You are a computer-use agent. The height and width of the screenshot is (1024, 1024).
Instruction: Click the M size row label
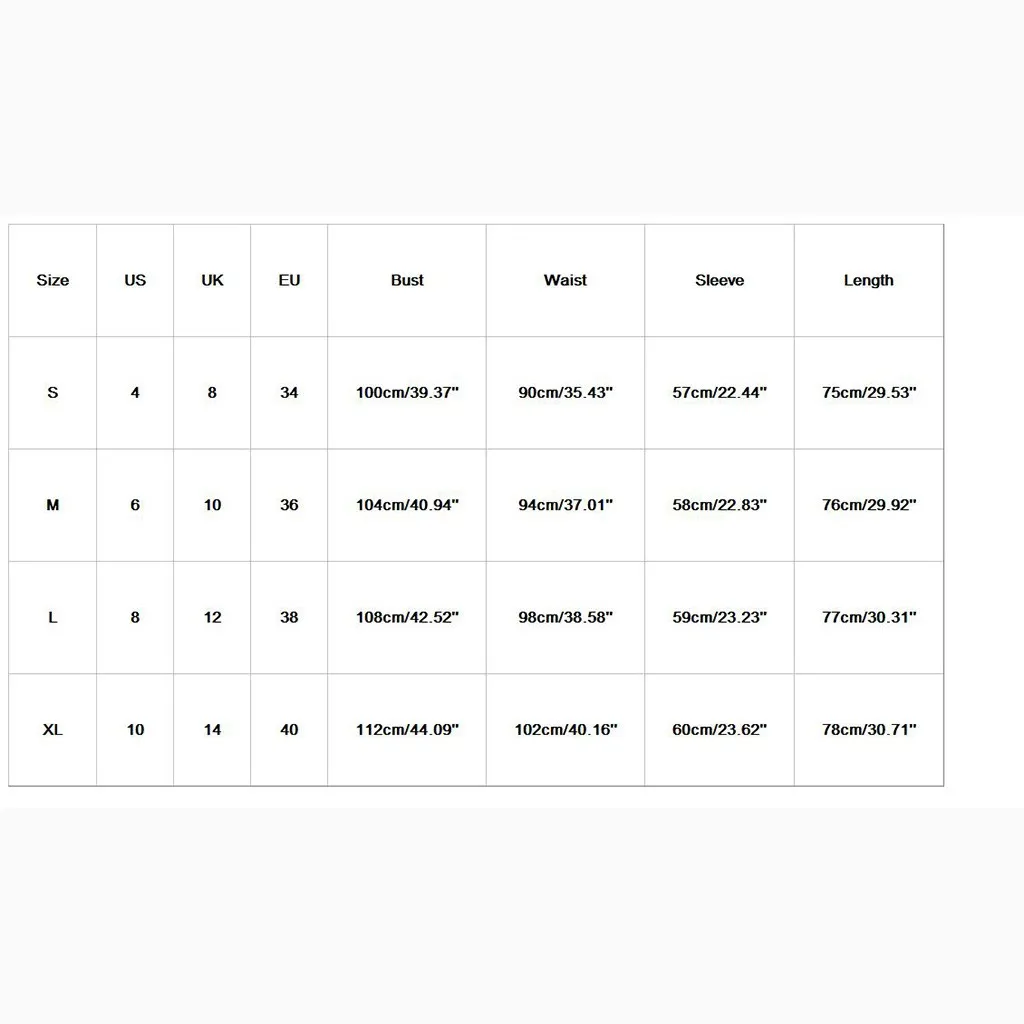click(x=53, y=505)
